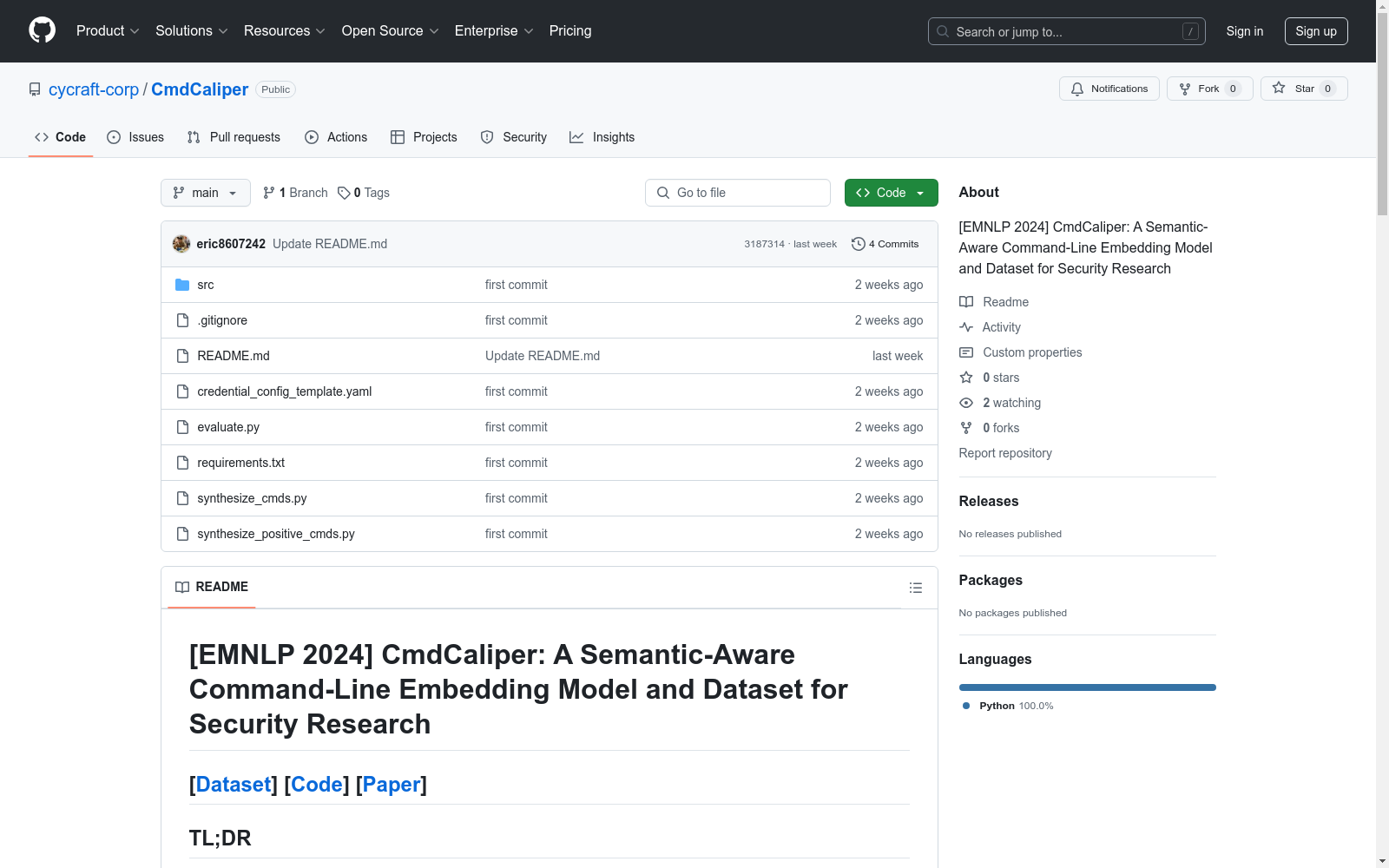1389x868 pixels.
Task: Click the book icon next to Readme
Action: (966, 302)
